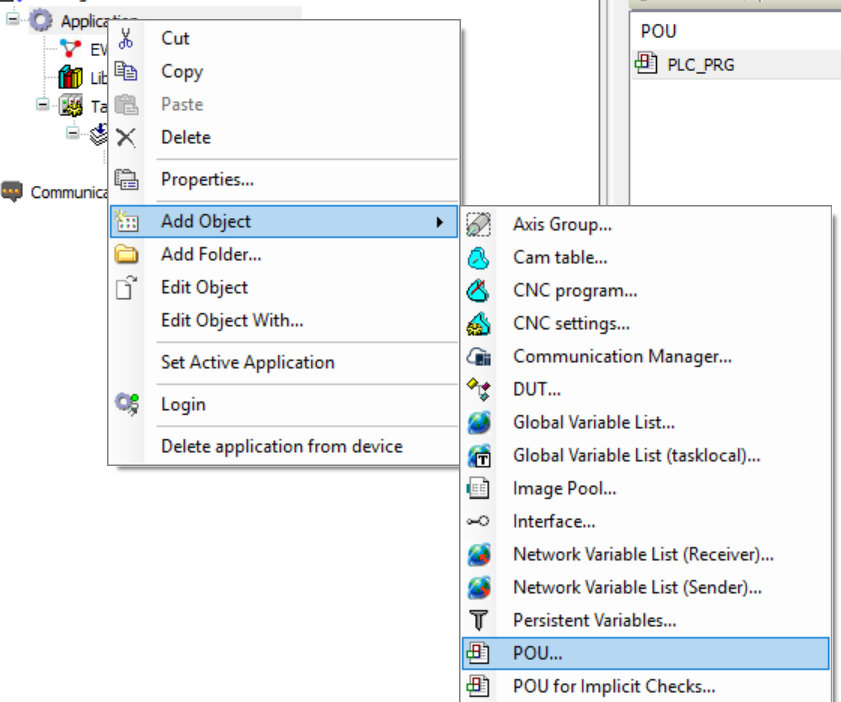Collapse the Task Configuration tree node
The width and height of the screenshot is (841, 702).
click(x=43, y=103)
